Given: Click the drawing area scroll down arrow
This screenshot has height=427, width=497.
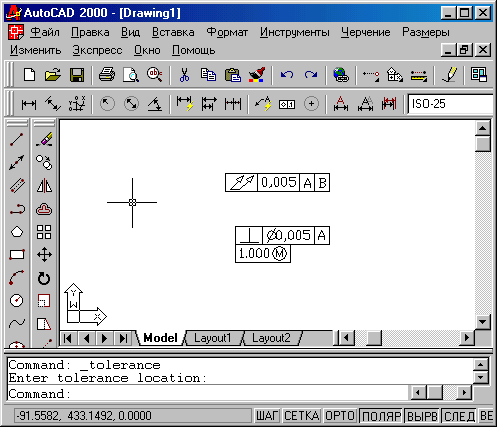Looking at the screenshot, I should pos(483,322).
